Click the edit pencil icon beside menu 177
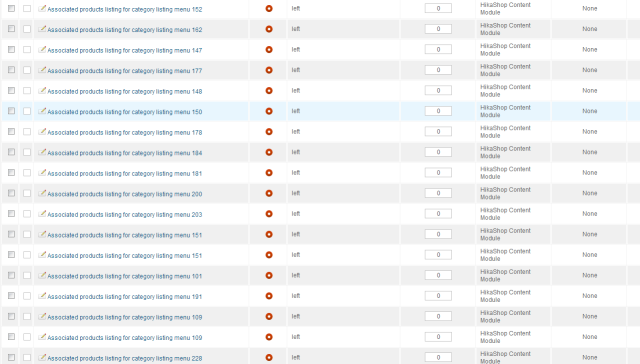The height and width of the screenshot is (364, 640). coord(42,70)
